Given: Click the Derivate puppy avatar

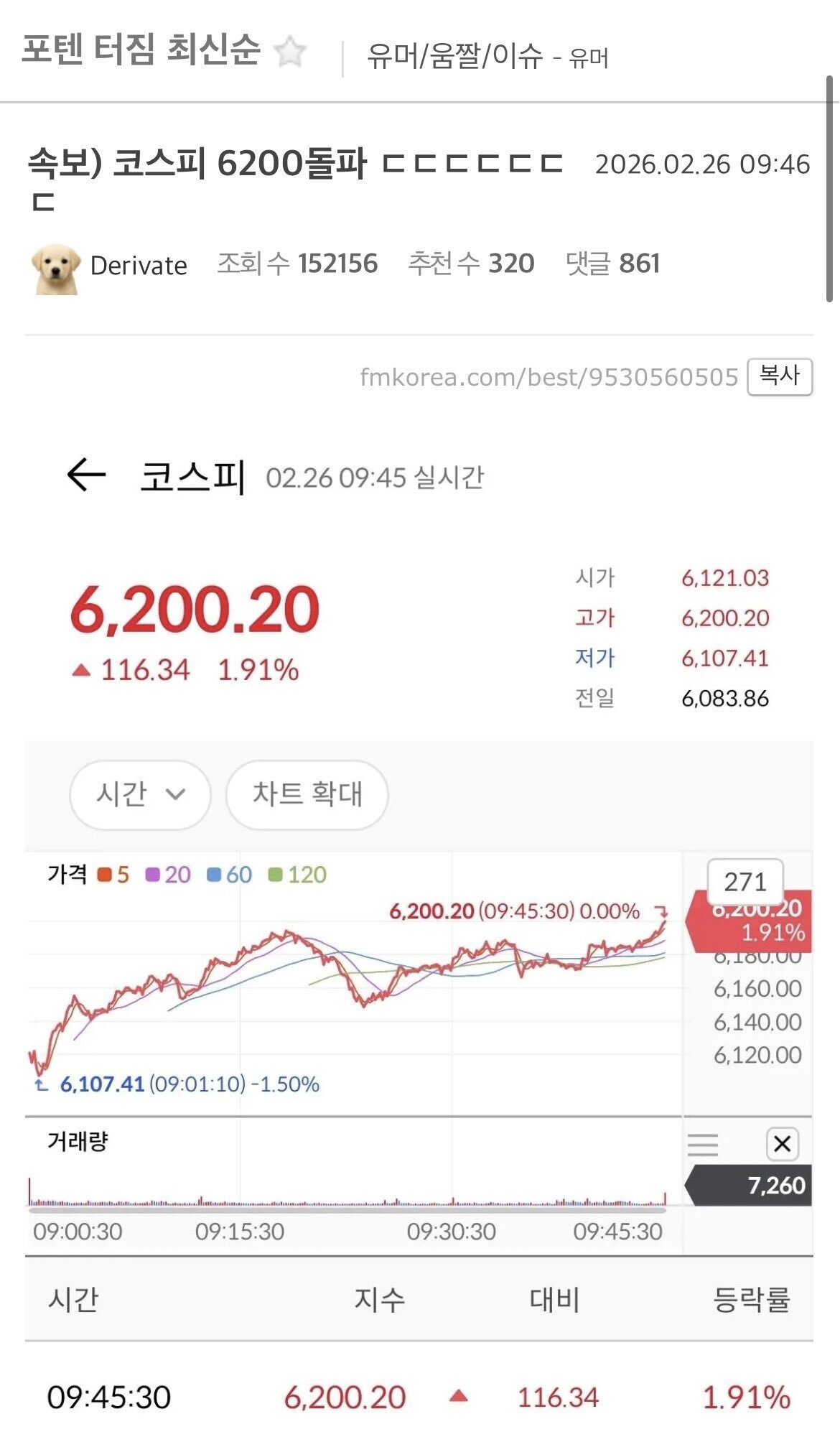Looking at the screenshot, I should (x=56, y=268).
